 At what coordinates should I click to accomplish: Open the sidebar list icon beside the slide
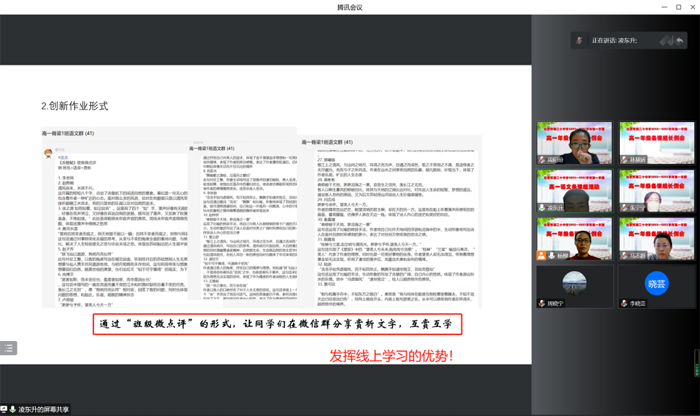point(8,348)
